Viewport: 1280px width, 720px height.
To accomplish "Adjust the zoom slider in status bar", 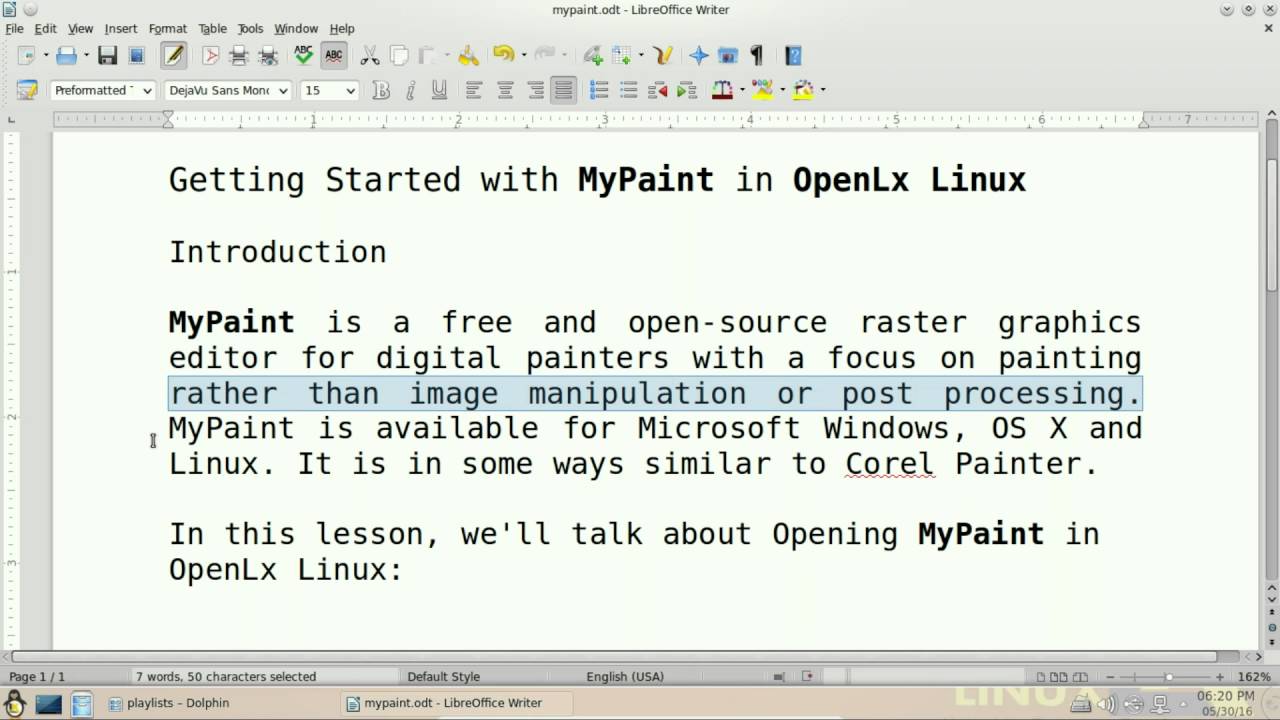I will click(x=1169, y=677).
